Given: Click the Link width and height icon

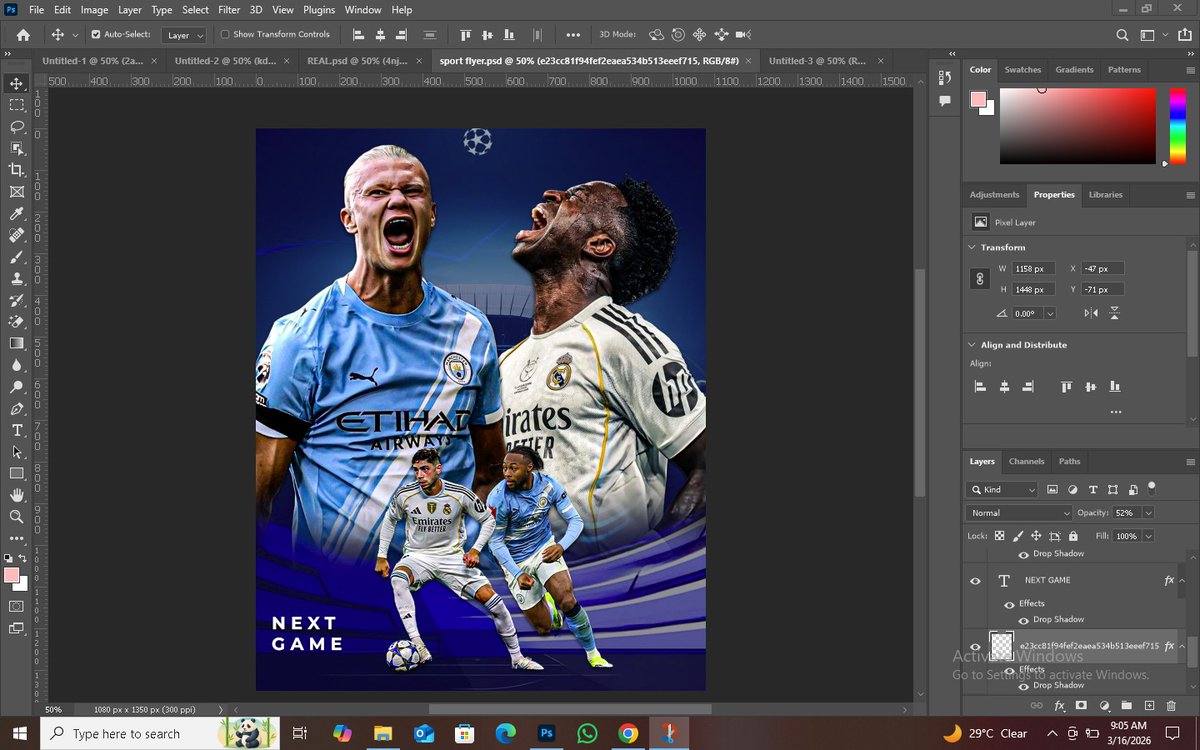Looking at the screenshot, I should coord(981,279).
